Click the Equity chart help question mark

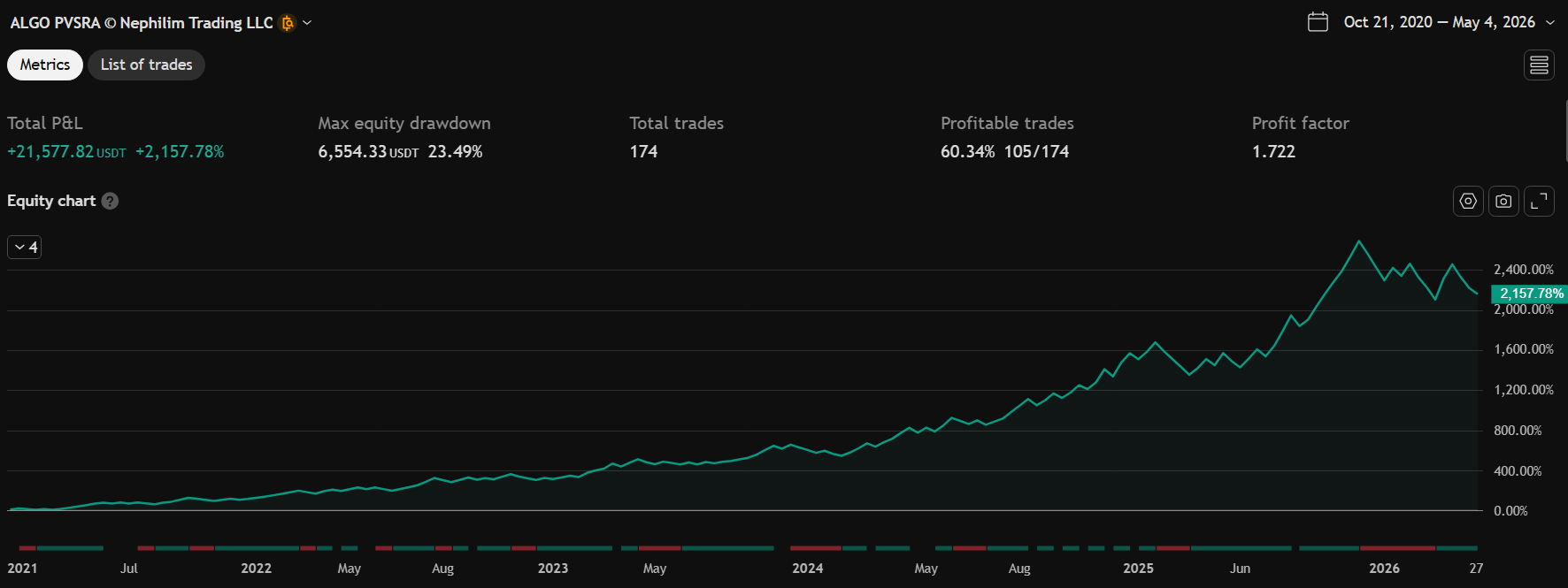(x=110, y=201)
